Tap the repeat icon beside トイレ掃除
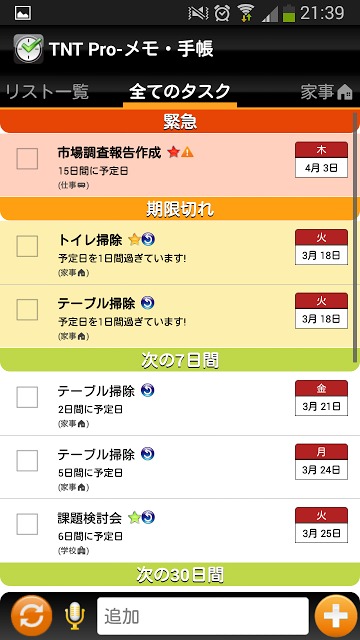This screenshot has width=360, height=640. (x=148, y=239)
